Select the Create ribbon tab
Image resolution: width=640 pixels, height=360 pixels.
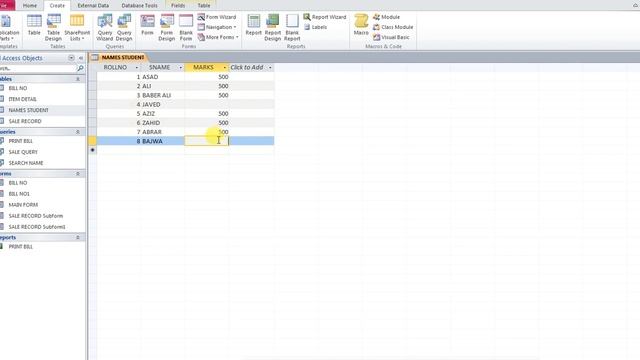(x=57, y=6)
